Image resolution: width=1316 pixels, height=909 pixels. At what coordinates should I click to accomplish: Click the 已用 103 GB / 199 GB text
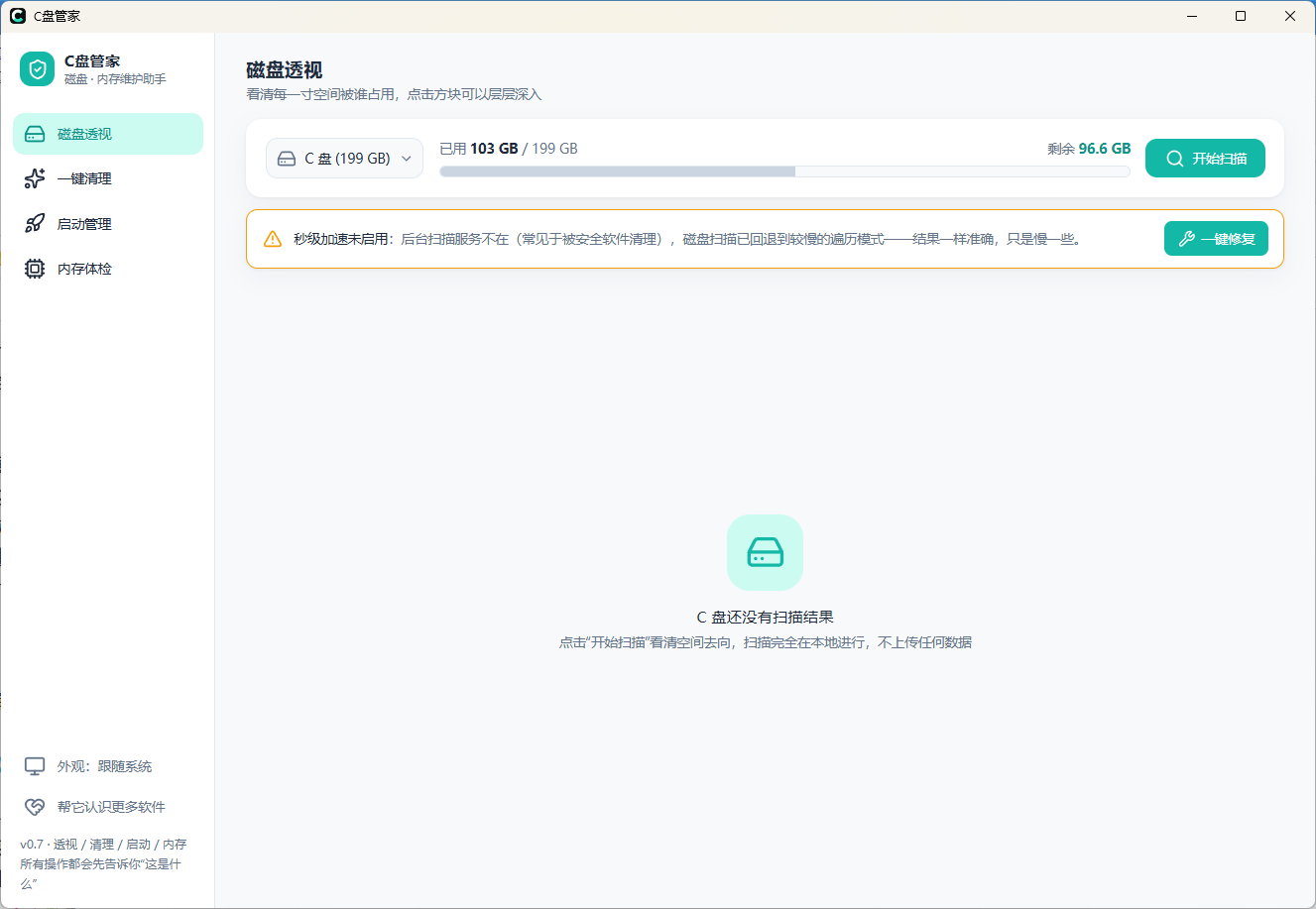tap(509, 149)
